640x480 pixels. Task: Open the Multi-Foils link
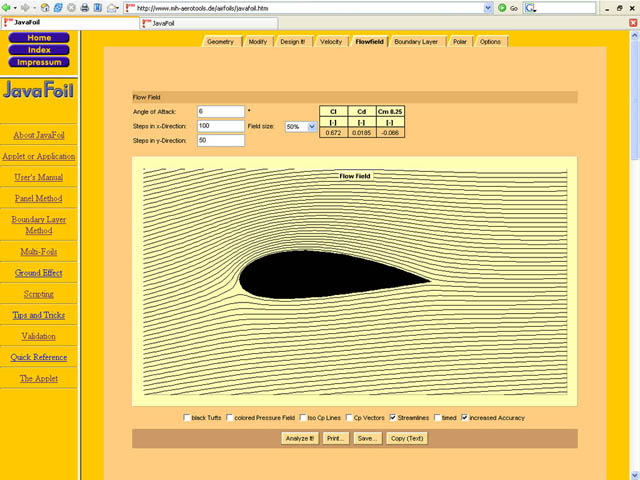click(39, 252)
